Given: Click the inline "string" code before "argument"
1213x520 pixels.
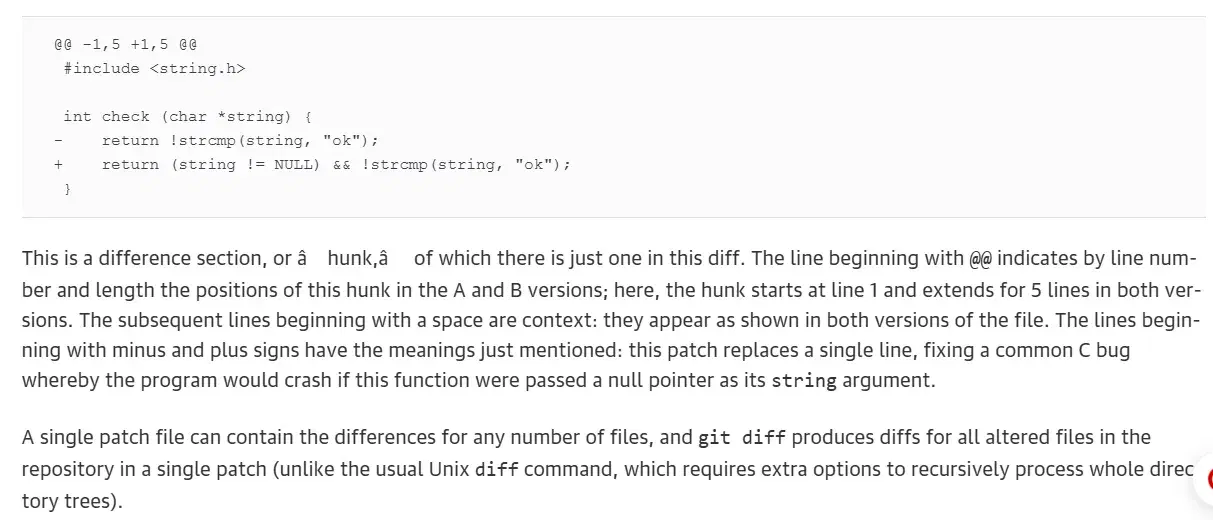Looking at the screenshot, I should click(x=804, y=381).
